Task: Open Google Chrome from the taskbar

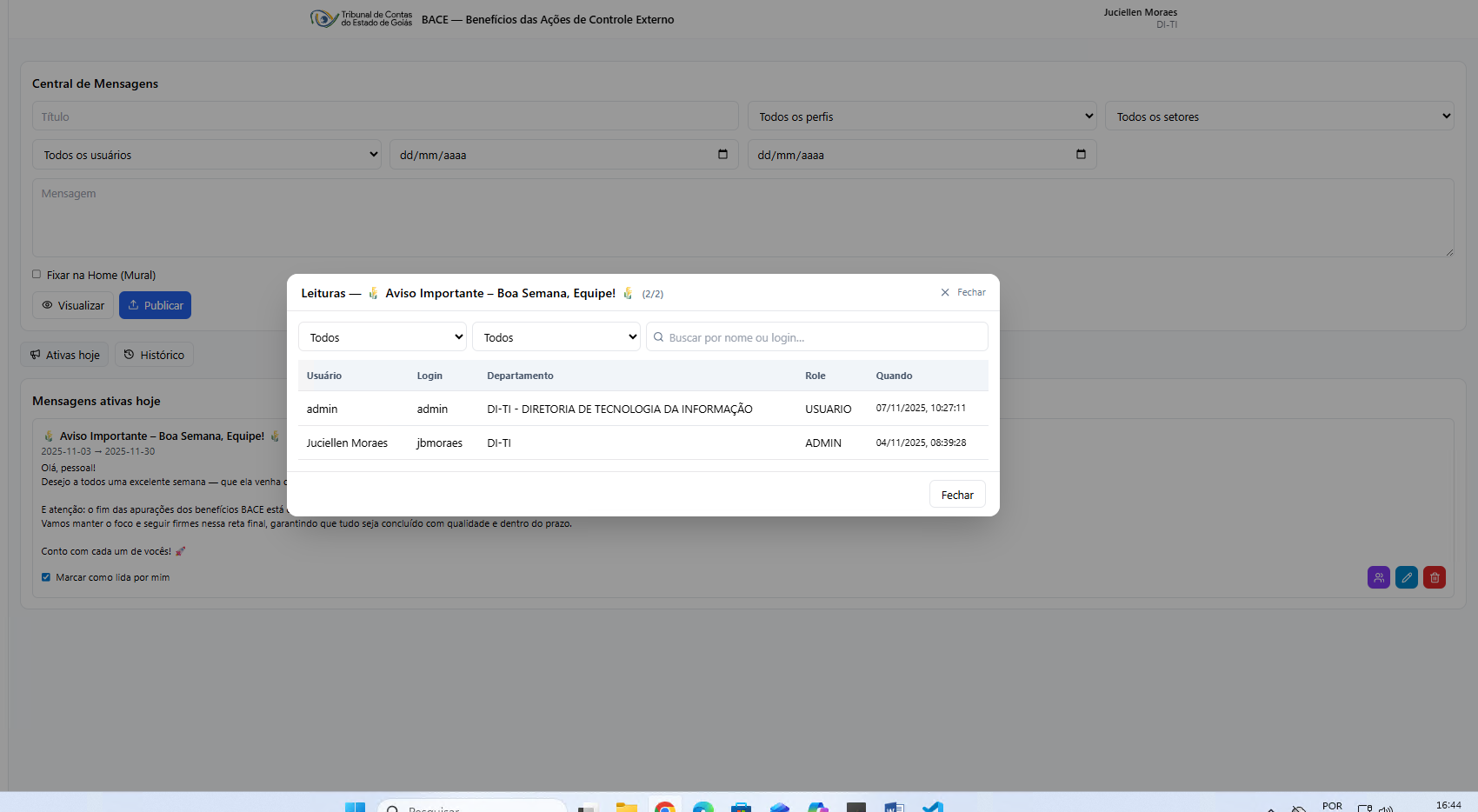Action: 665,807
